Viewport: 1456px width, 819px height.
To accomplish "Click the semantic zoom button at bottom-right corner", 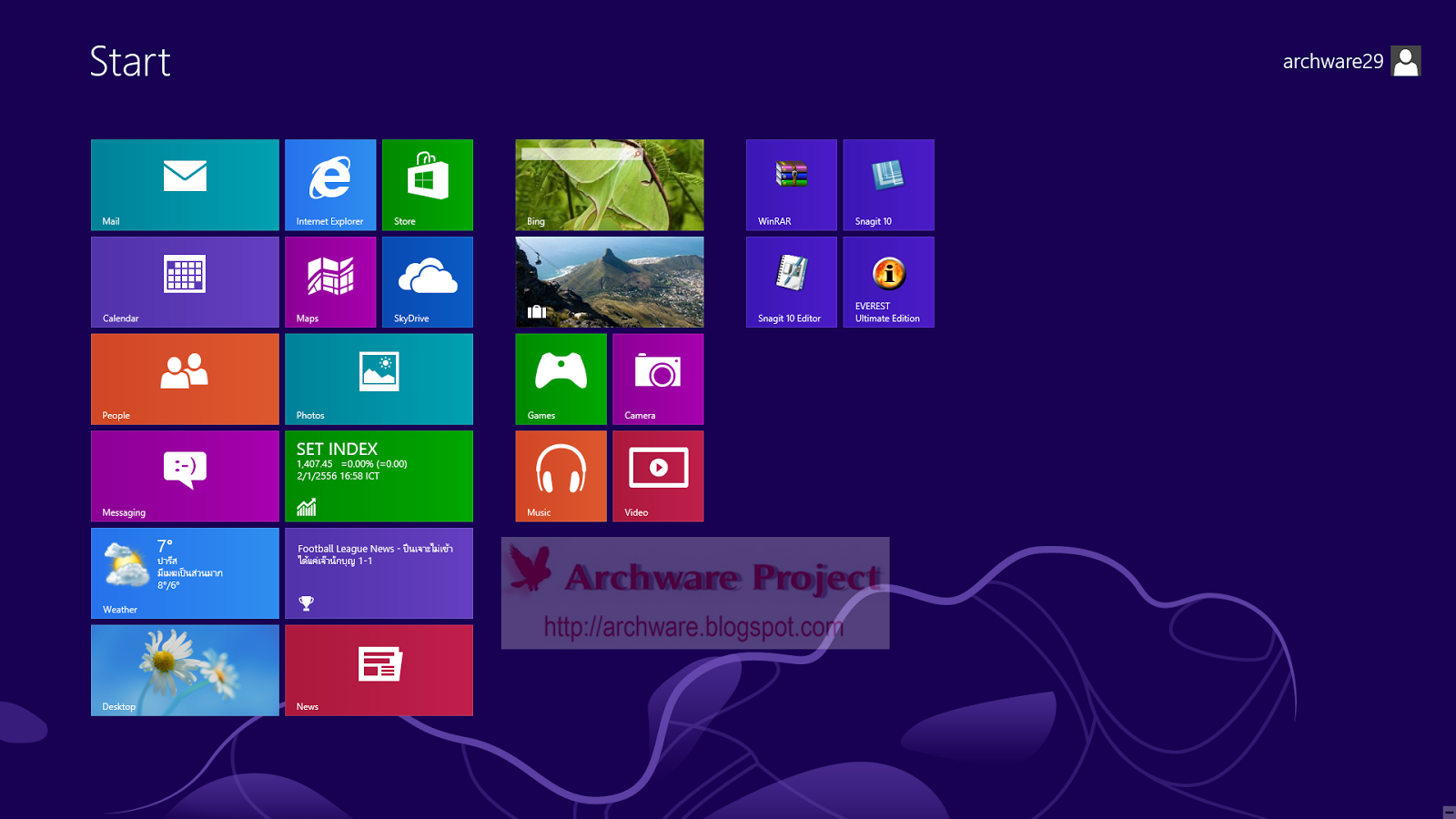I will point(1449,812).
